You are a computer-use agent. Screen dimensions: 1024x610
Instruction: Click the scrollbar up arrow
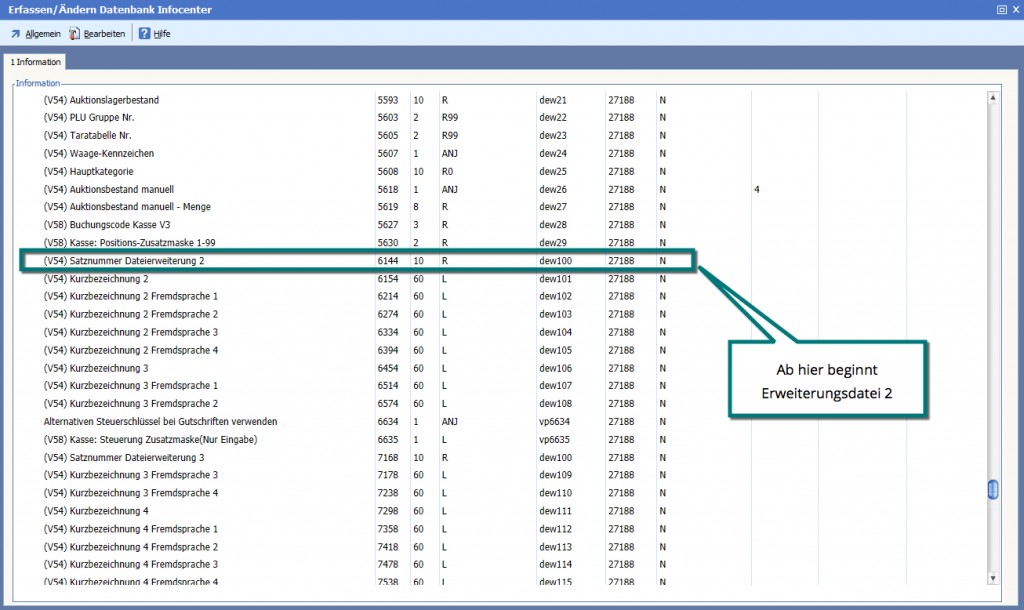tap(992, 98)
